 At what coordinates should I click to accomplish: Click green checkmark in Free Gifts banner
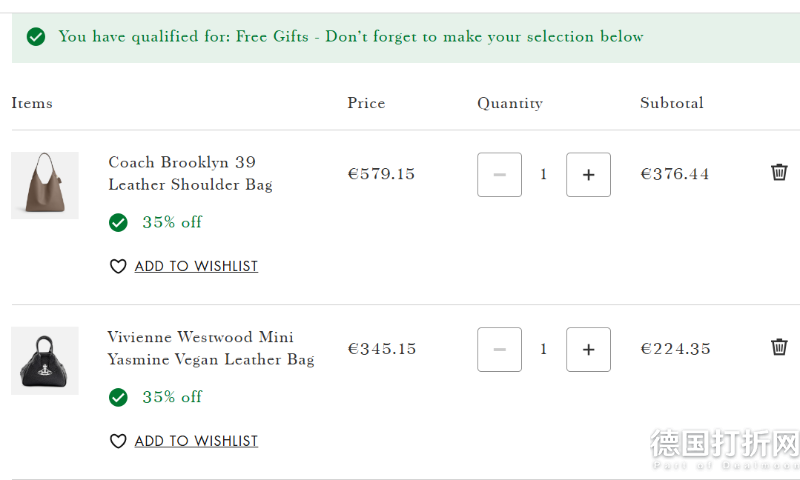(36, 37)
